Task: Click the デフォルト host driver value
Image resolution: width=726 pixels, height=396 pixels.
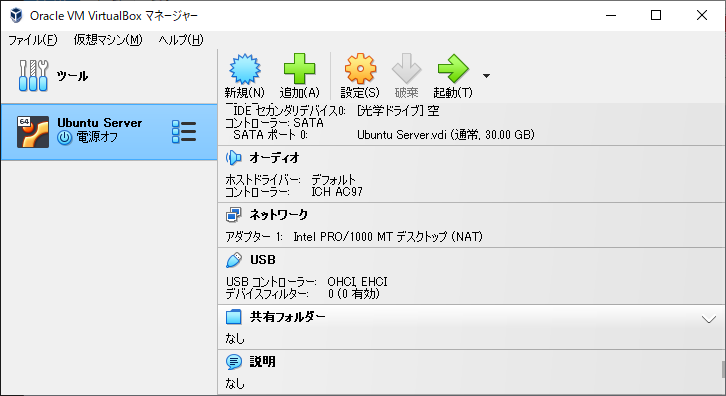Action: tap(333, 179)
